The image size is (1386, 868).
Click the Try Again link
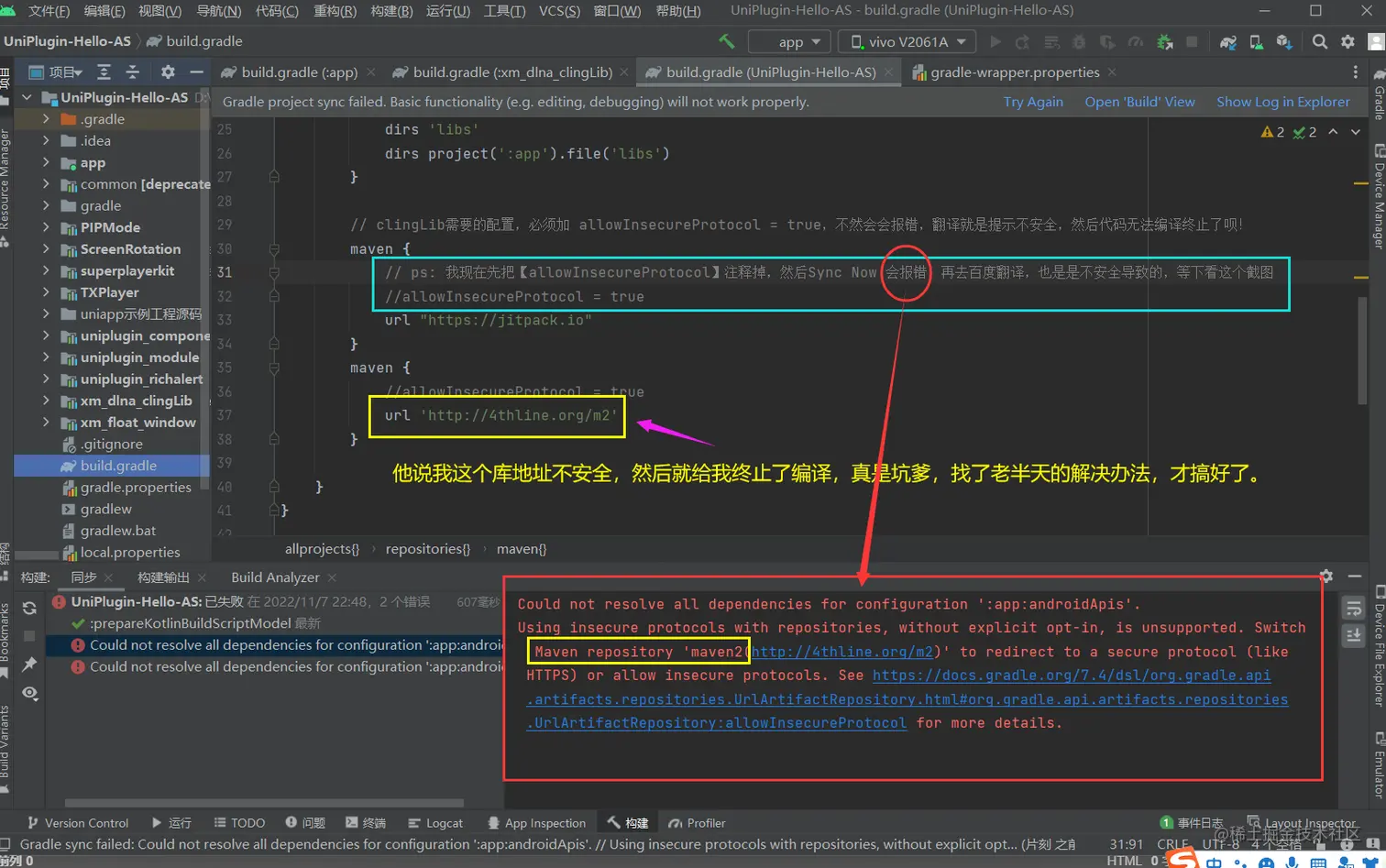coord(1033,102)
